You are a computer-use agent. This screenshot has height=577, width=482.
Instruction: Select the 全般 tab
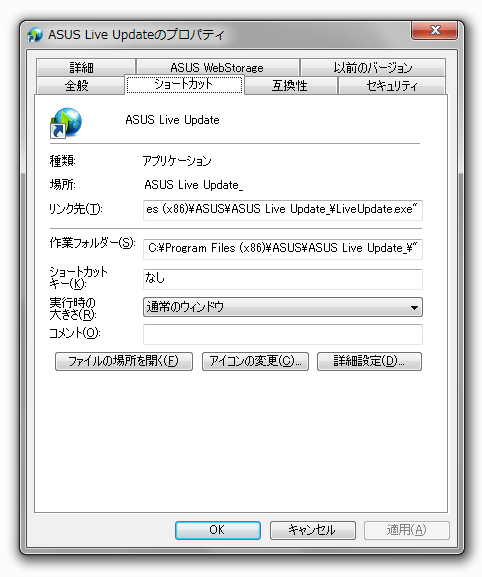coord(81,85)
